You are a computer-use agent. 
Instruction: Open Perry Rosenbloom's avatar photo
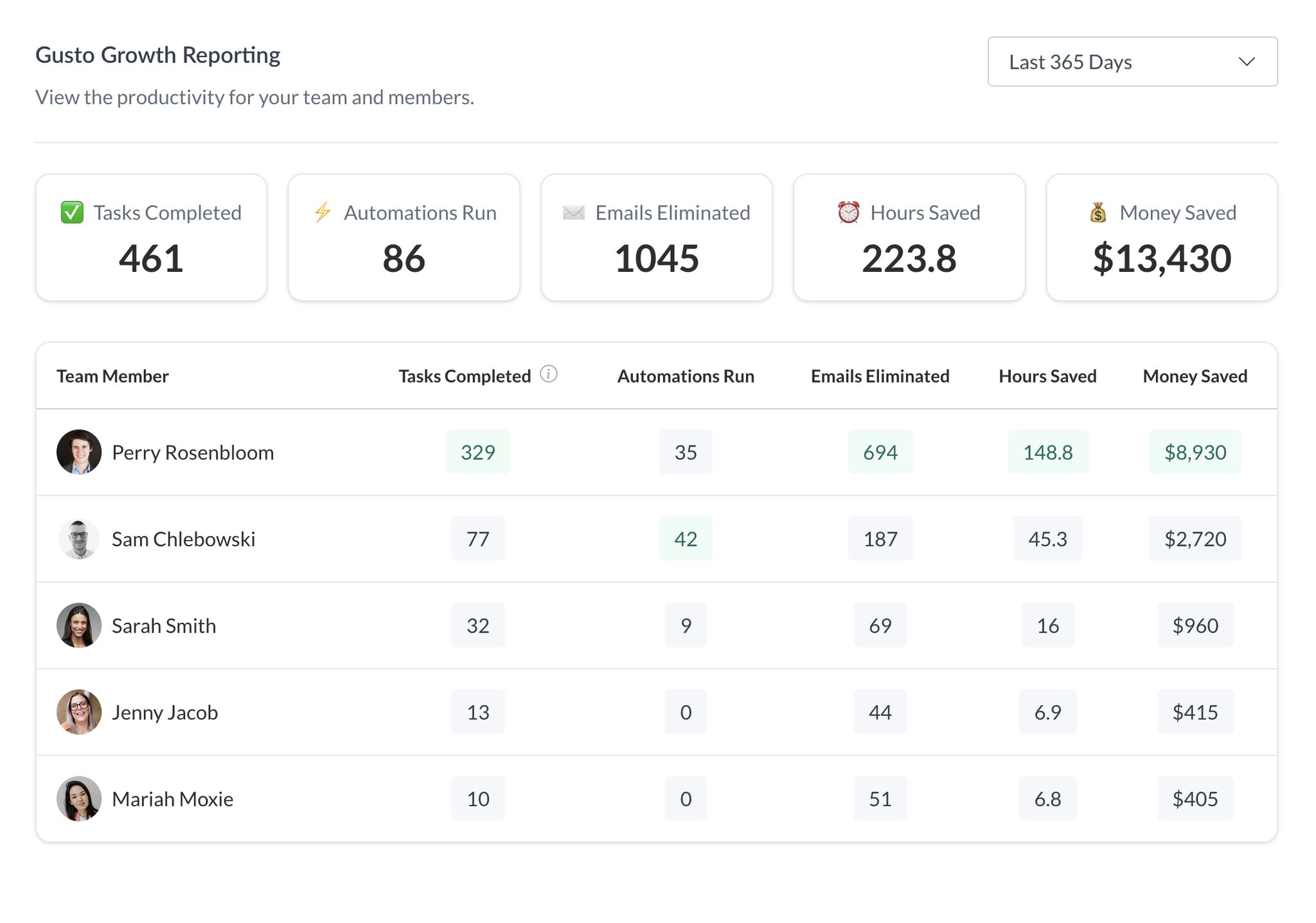[x=79, y=452]
